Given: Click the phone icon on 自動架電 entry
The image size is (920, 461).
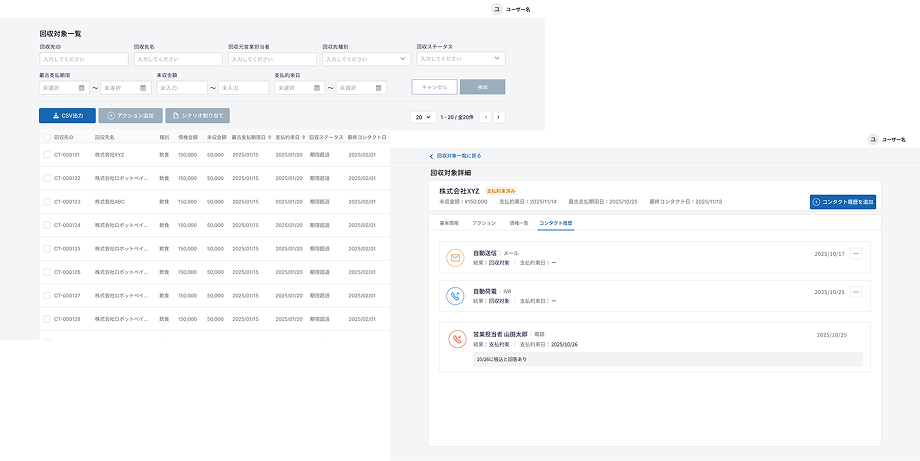Looking at the screenshot, I should click(455, 296).
